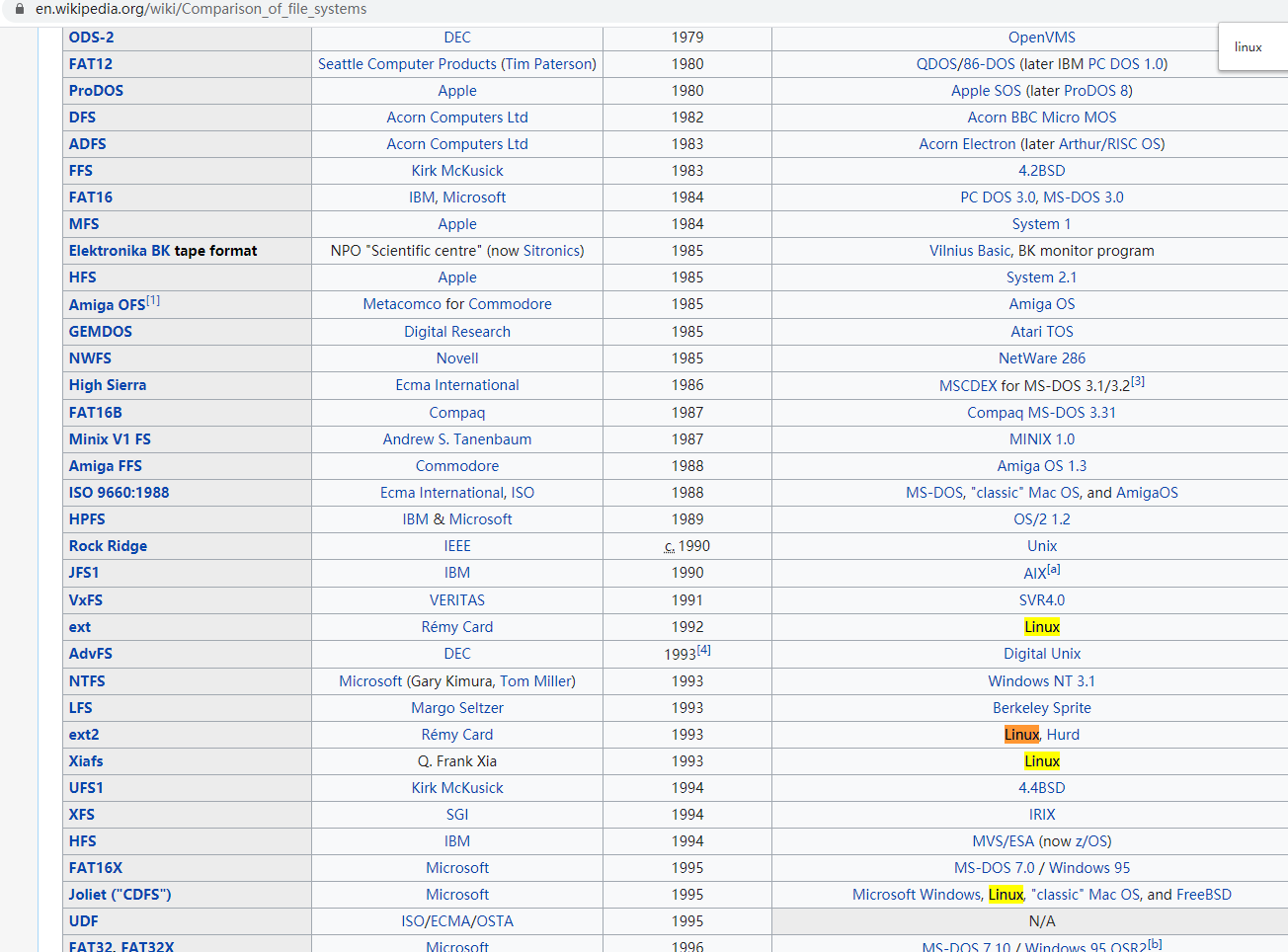Image resolution: width=1288 pixels, height=952 pixels.
Task: Follow footnote [3] after MS-DOS 3.1/3.2
Action: tap(1138, 381)
